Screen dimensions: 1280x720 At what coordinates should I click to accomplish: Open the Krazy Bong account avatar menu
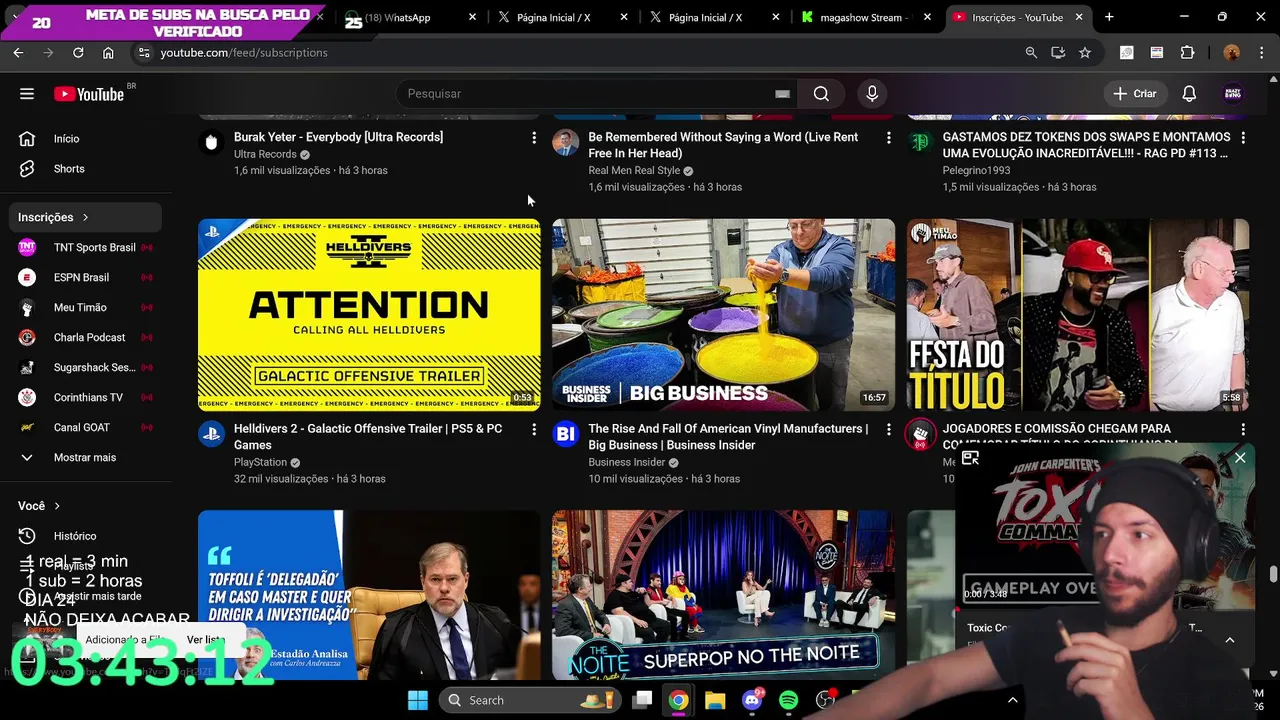point(1233,94)
